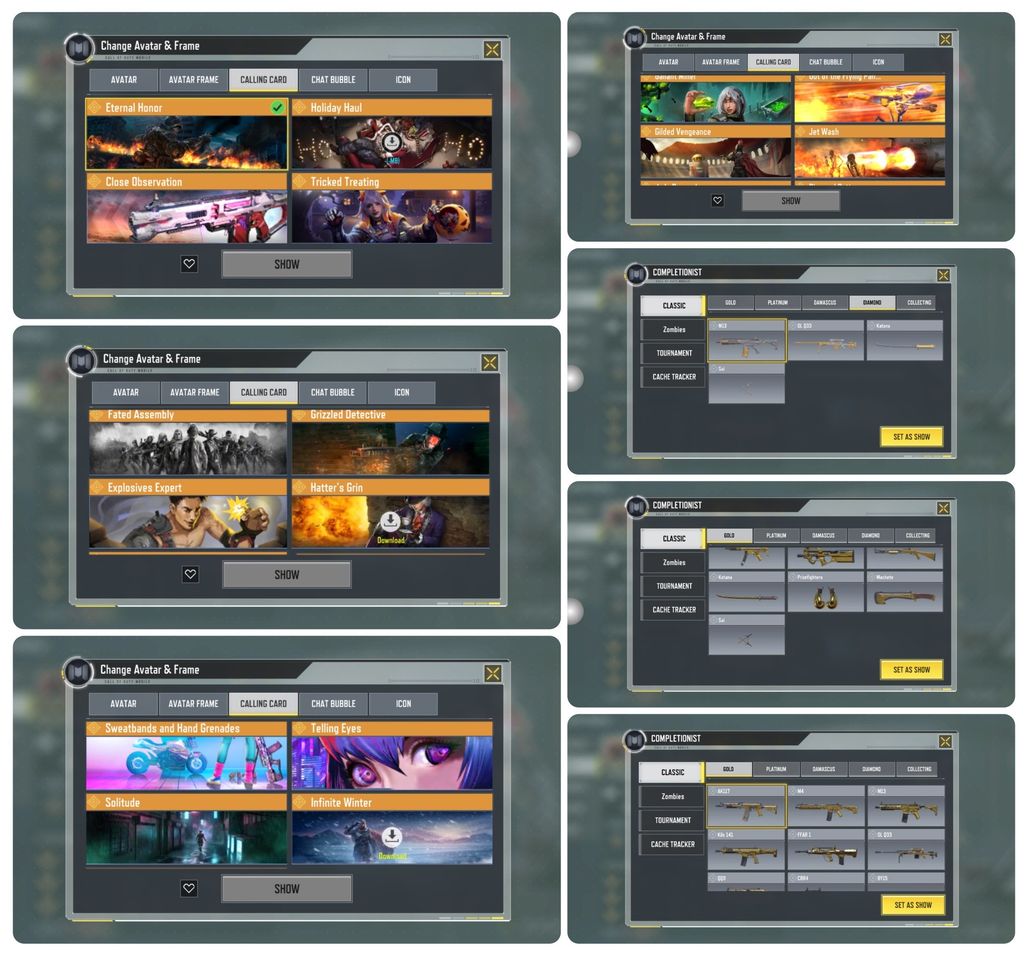
Task: Open Tournament category left of Kilo 141
Action: pos(673,820)
